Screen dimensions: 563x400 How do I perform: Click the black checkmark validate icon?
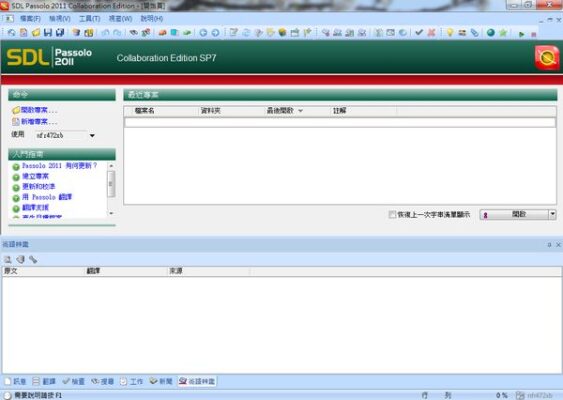(419, 33)
